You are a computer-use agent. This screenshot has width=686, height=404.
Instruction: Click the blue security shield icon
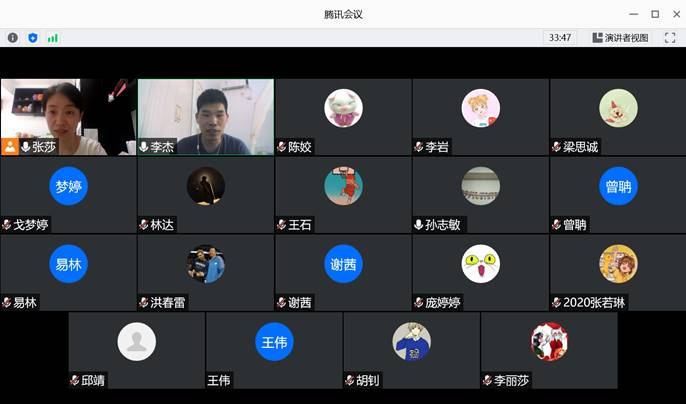tap(32, 38)
